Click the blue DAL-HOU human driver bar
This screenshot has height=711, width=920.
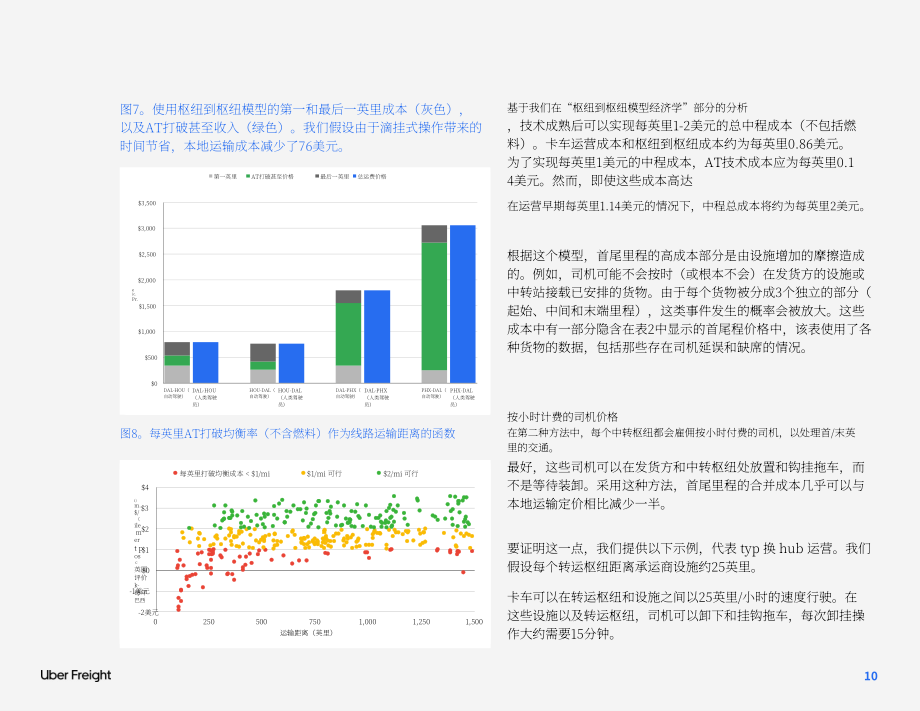205,363
